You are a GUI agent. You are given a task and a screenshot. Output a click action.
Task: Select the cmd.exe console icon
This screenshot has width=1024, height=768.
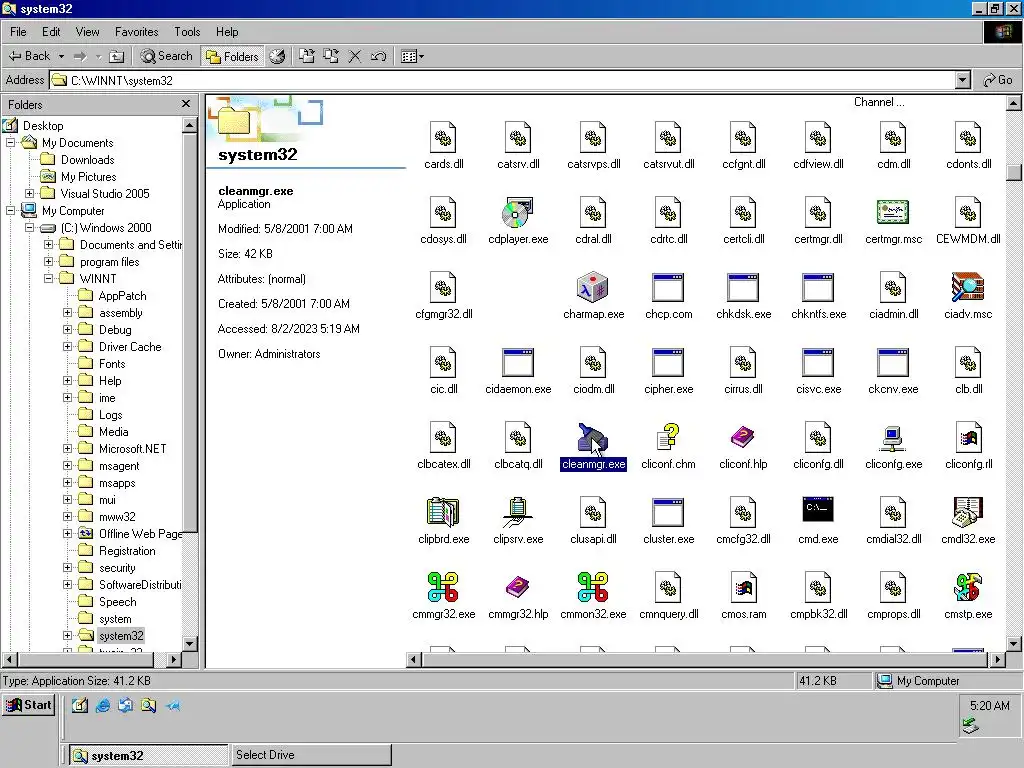[x=818, y=510]
